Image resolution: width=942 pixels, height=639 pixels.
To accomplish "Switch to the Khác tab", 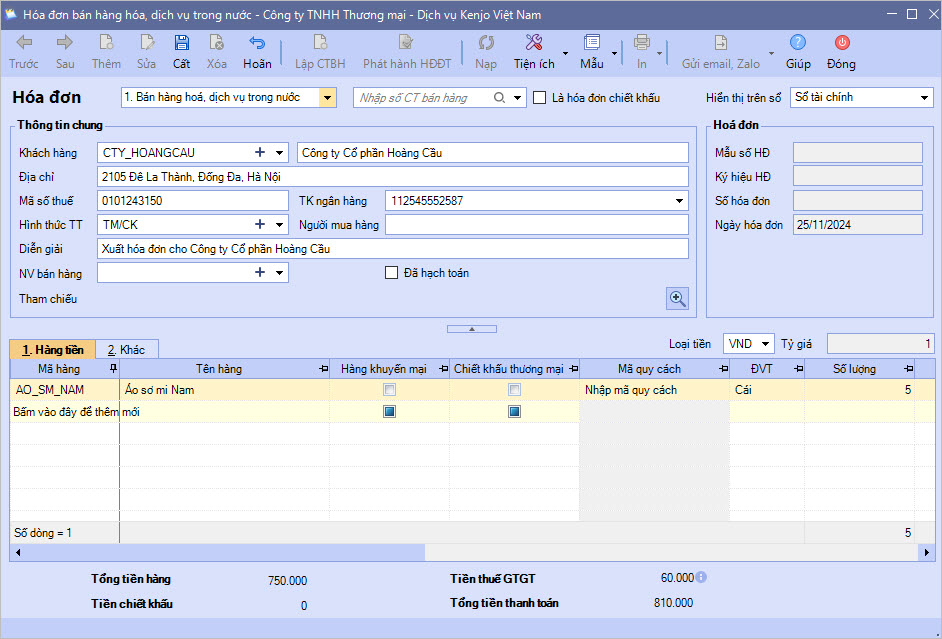I will 127,350.
